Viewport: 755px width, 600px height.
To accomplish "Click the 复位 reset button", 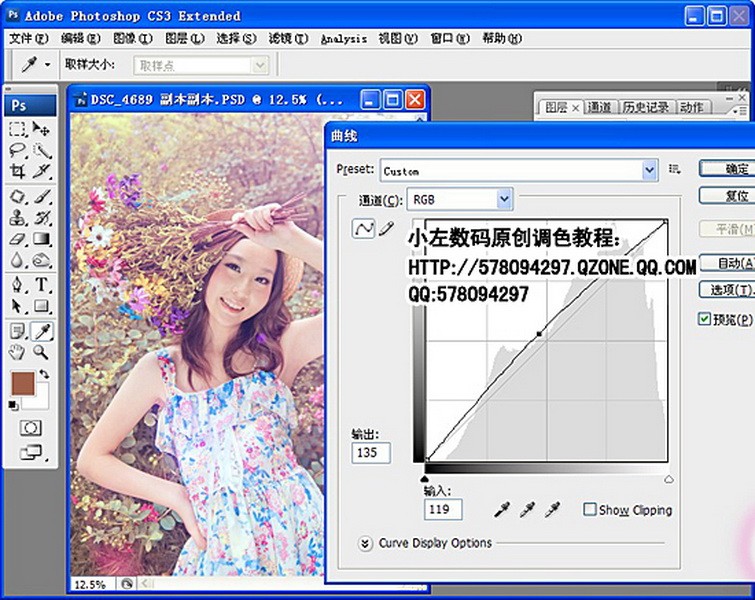I will click(x=727, y=196).
